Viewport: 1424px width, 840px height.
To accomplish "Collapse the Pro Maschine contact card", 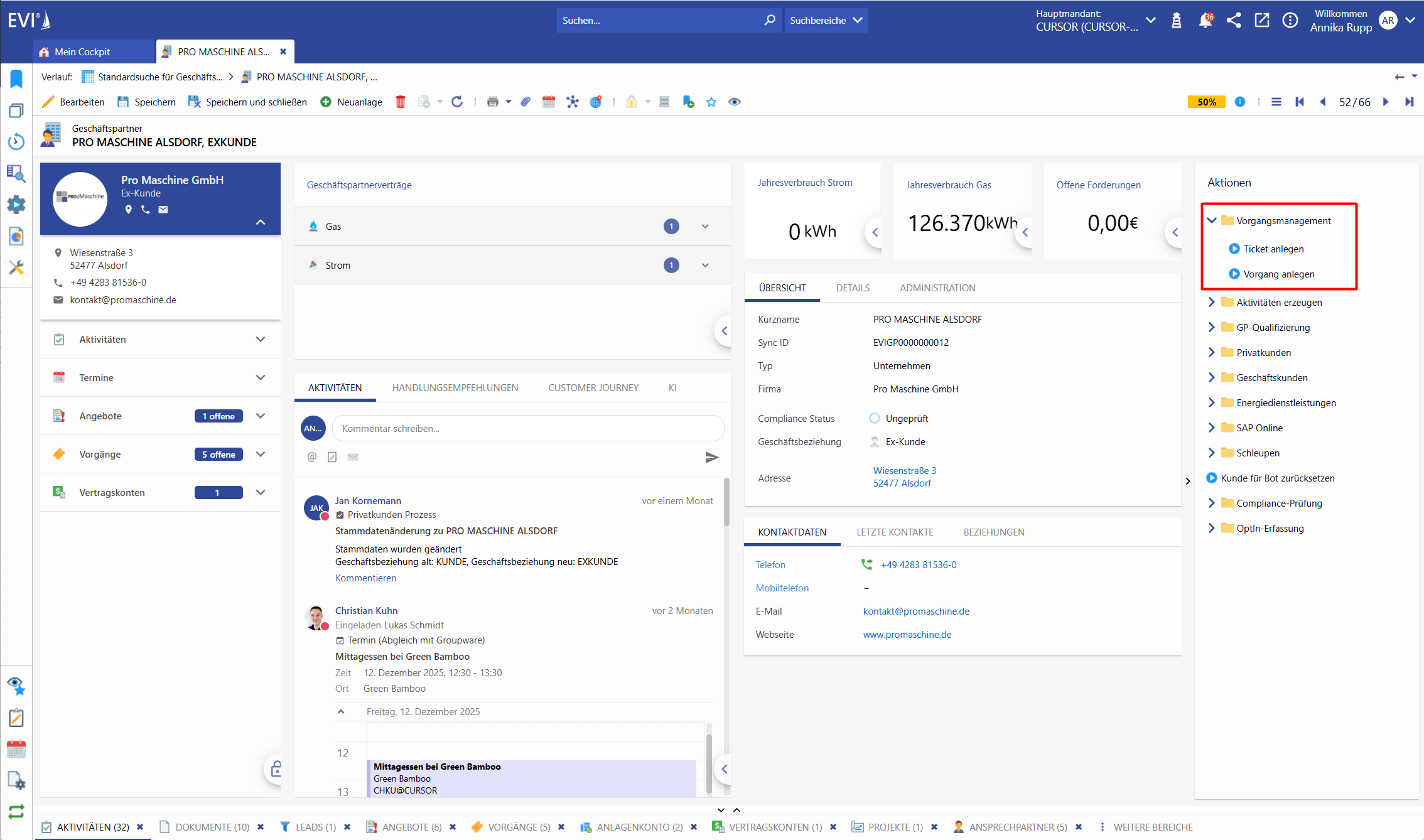I will point(261,222).
